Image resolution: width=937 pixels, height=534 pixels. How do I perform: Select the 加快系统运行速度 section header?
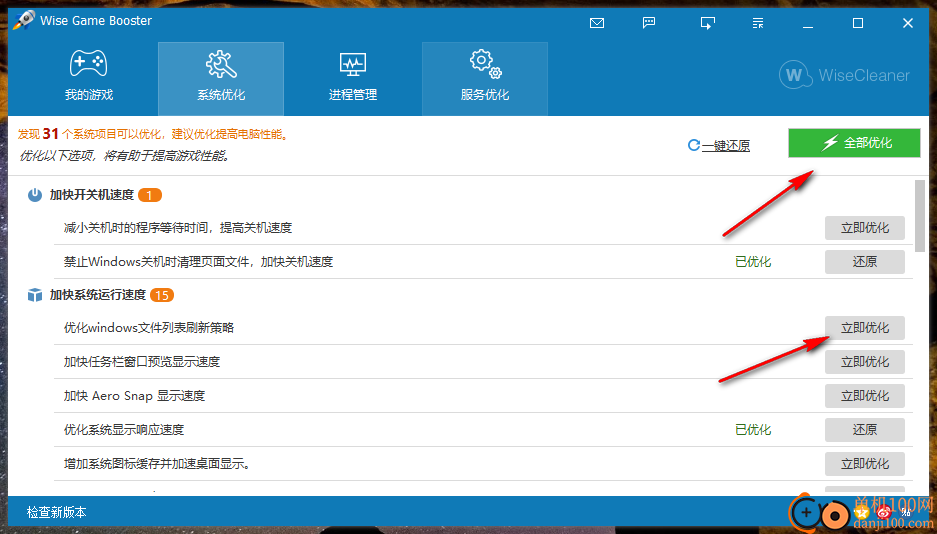point(97,295)
